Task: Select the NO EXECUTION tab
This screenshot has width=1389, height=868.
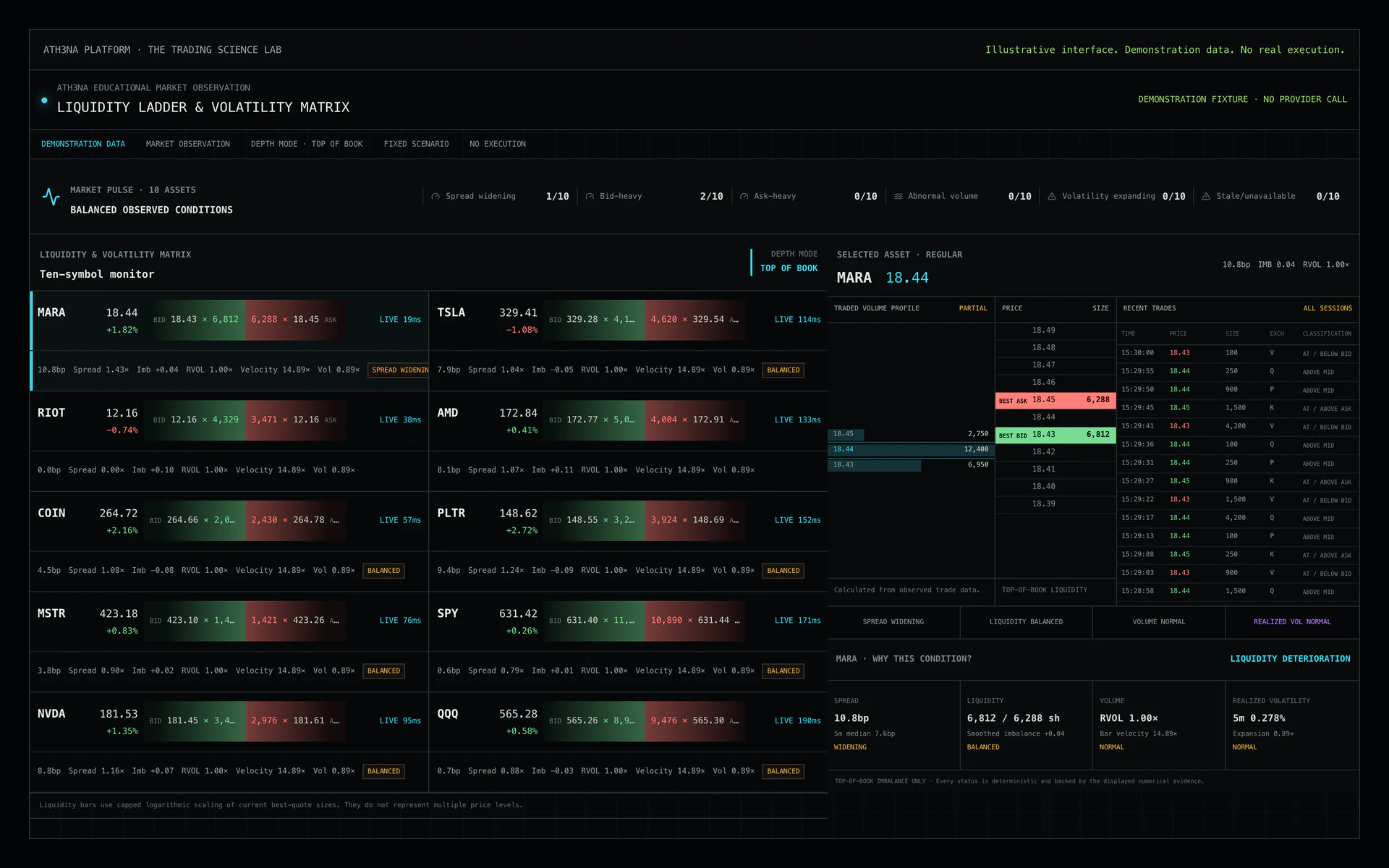Action: (498, 144)
